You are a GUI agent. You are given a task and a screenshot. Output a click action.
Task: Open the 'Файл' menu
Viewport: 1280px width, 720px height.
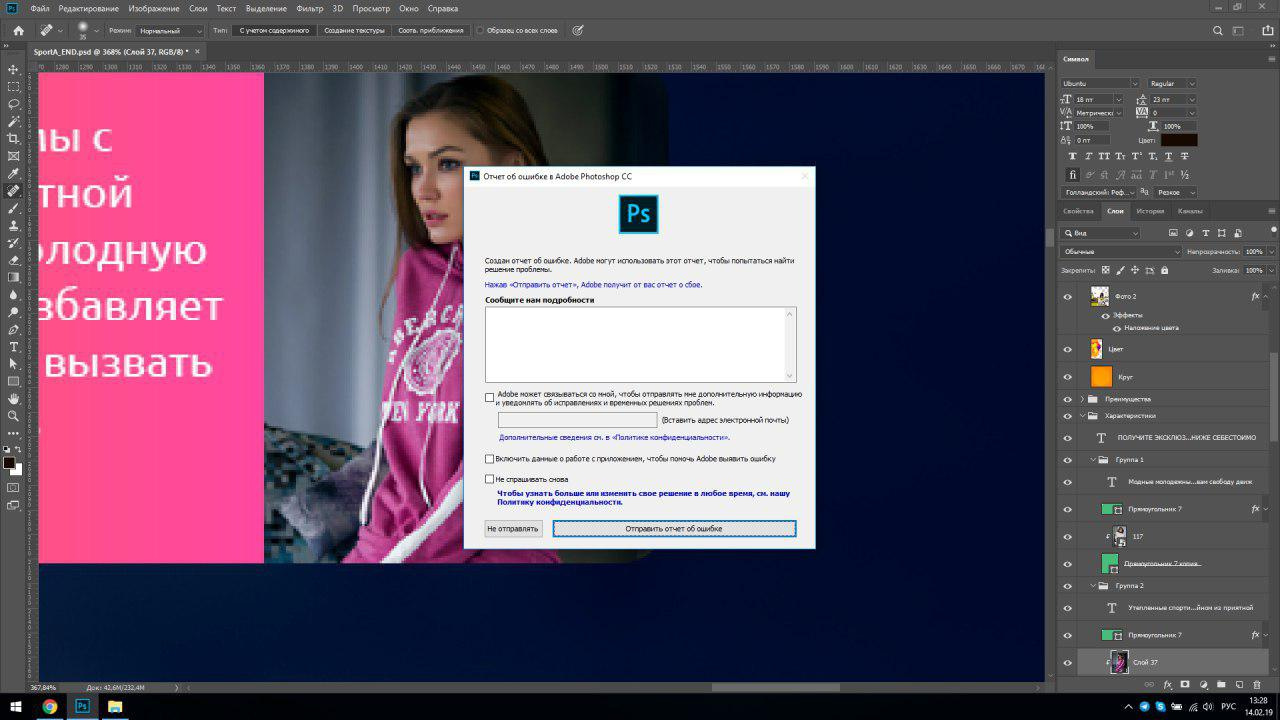tap(40, 8)
